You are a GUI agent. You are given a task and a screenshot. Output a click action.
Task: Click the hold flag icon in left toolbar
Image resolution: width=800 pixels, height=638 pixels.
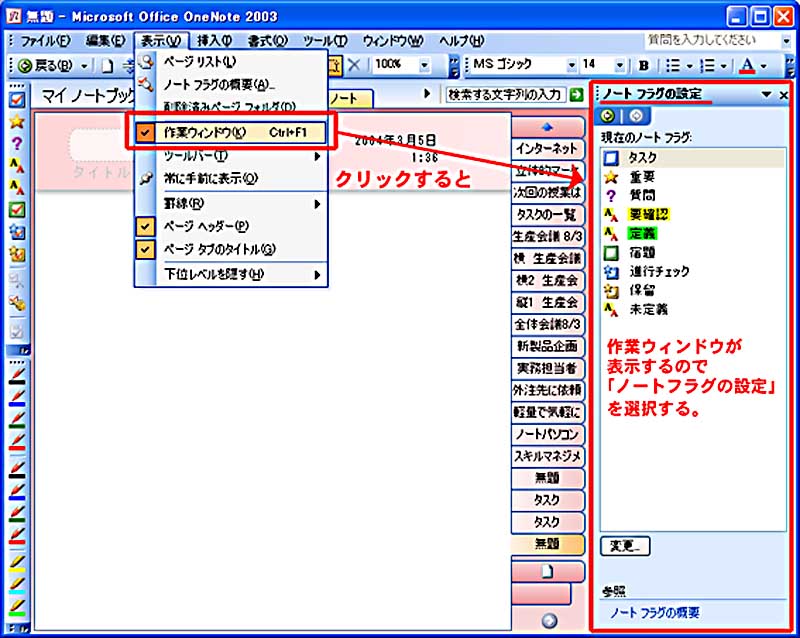pos(17,254)
